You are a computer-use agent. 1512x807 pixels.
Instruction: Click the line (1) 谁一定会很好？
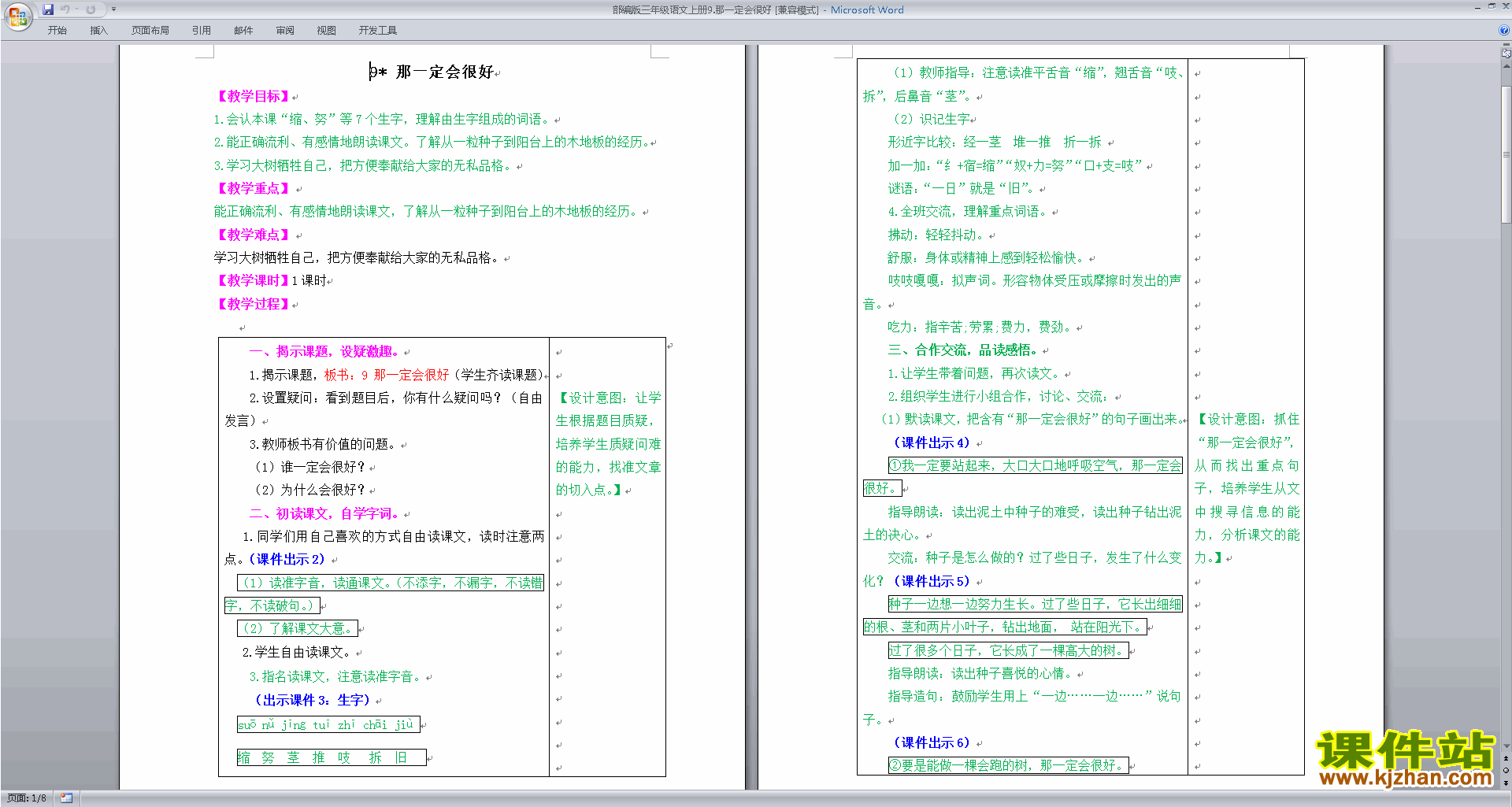tap(309, 467)
